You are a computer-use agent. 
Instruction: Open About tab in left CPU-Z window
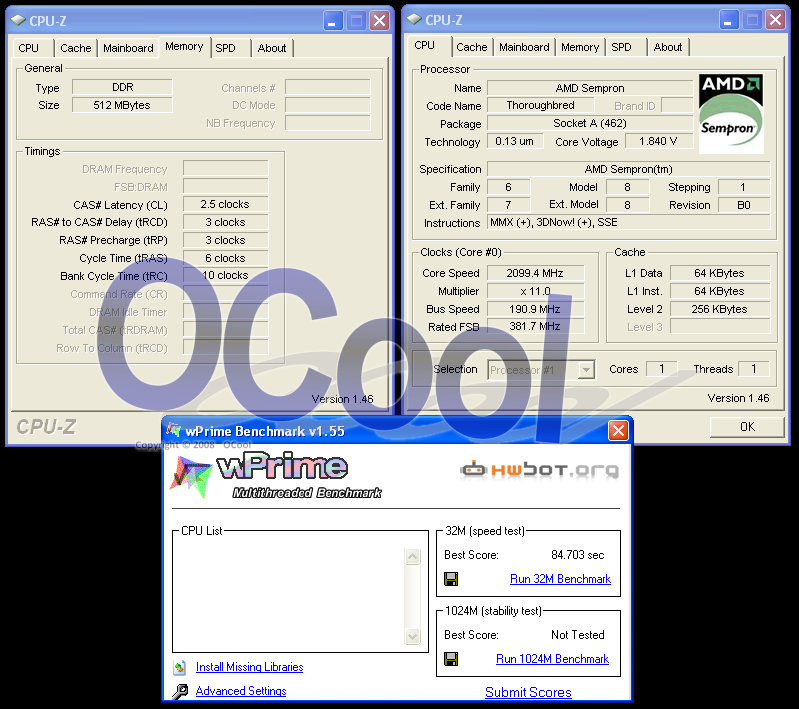(x=272, y=48)
